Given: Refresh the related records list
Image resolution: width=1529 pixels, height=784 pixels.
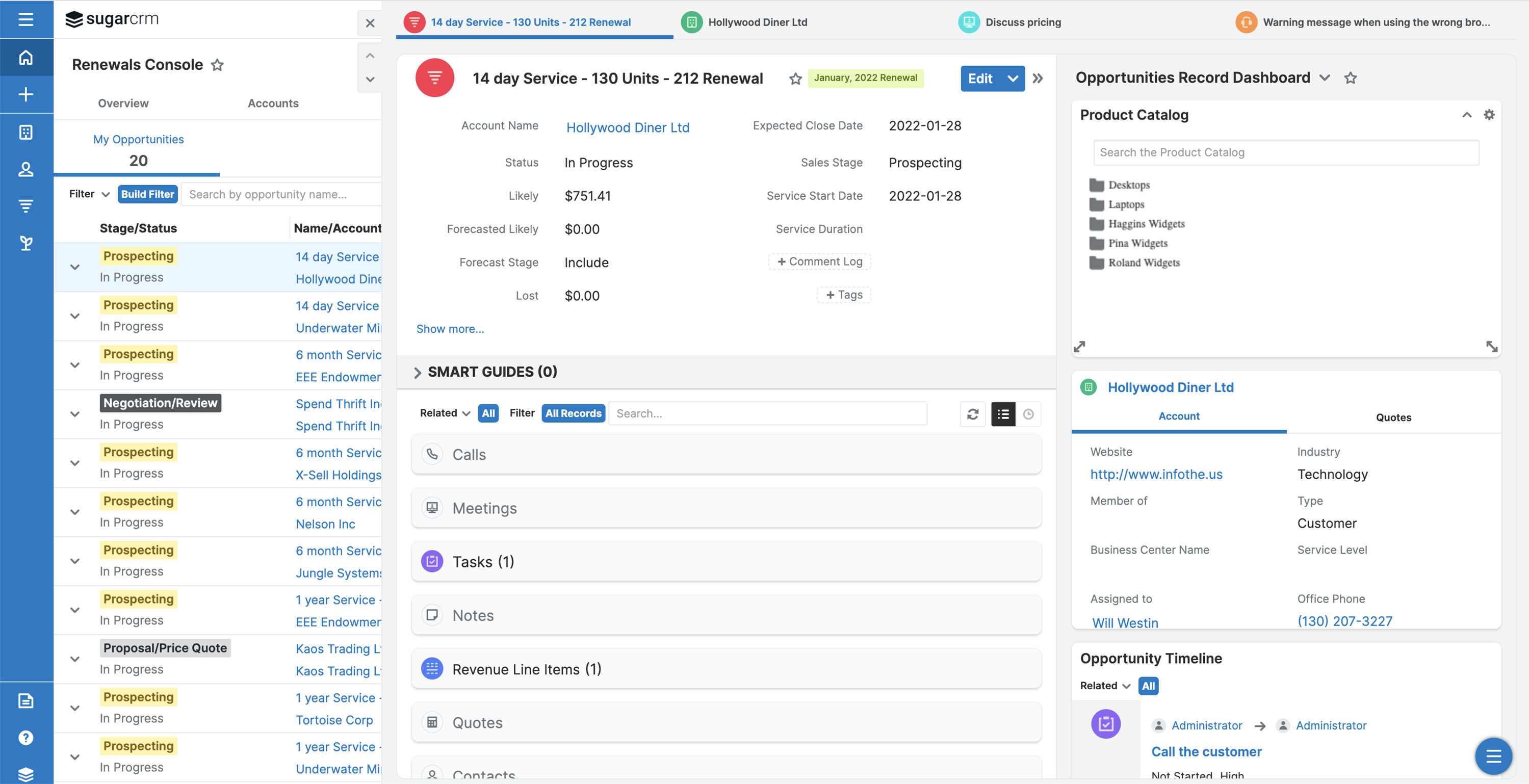Looking at the screenshot, I should point(972,413).
